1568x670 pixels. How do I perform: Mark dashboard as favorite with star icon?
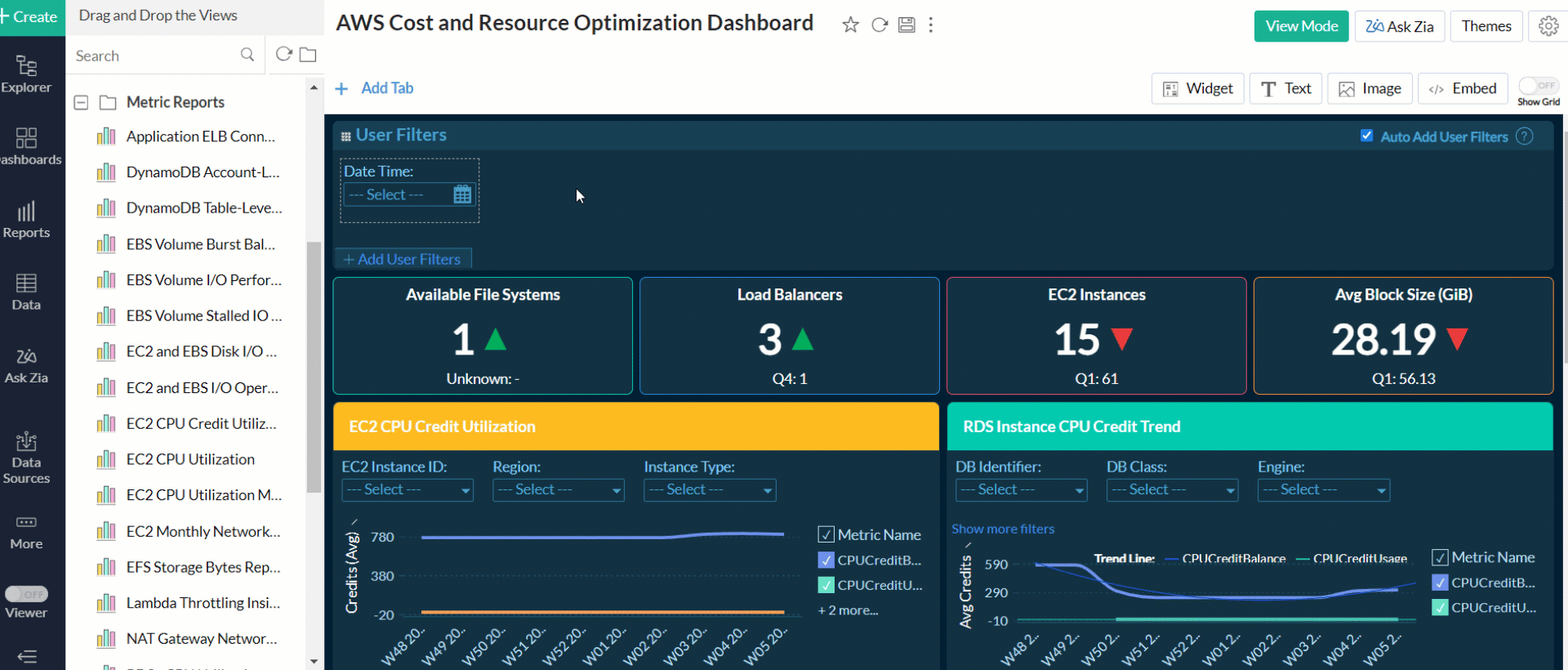pos(850,25)
